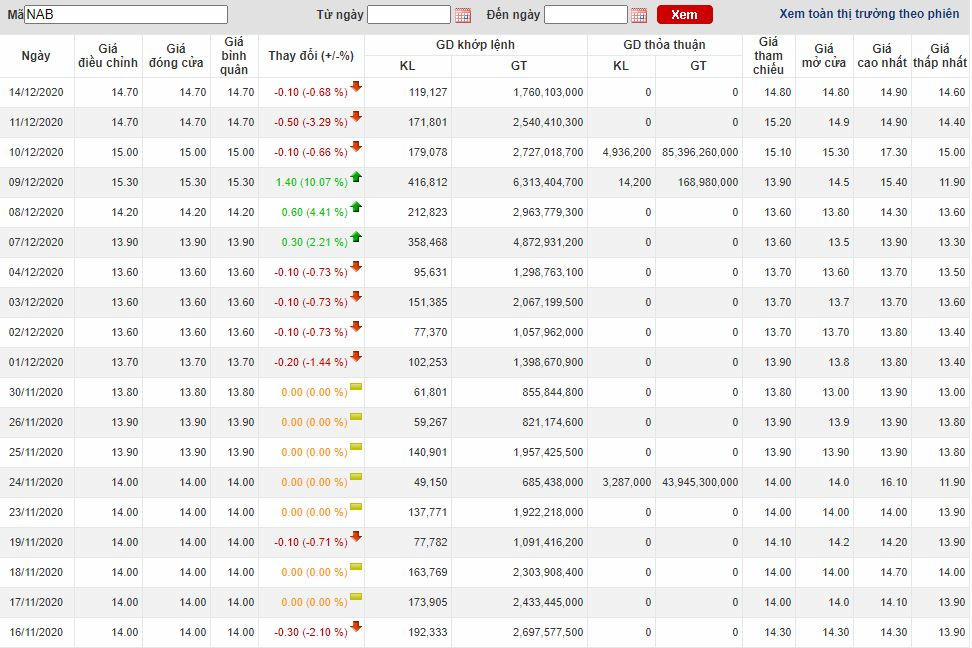Image resolution: width=972 pixels, height=648 pixels.
Task: Open the 'Từ ngày' calendar picker icon
Action: 463,15
